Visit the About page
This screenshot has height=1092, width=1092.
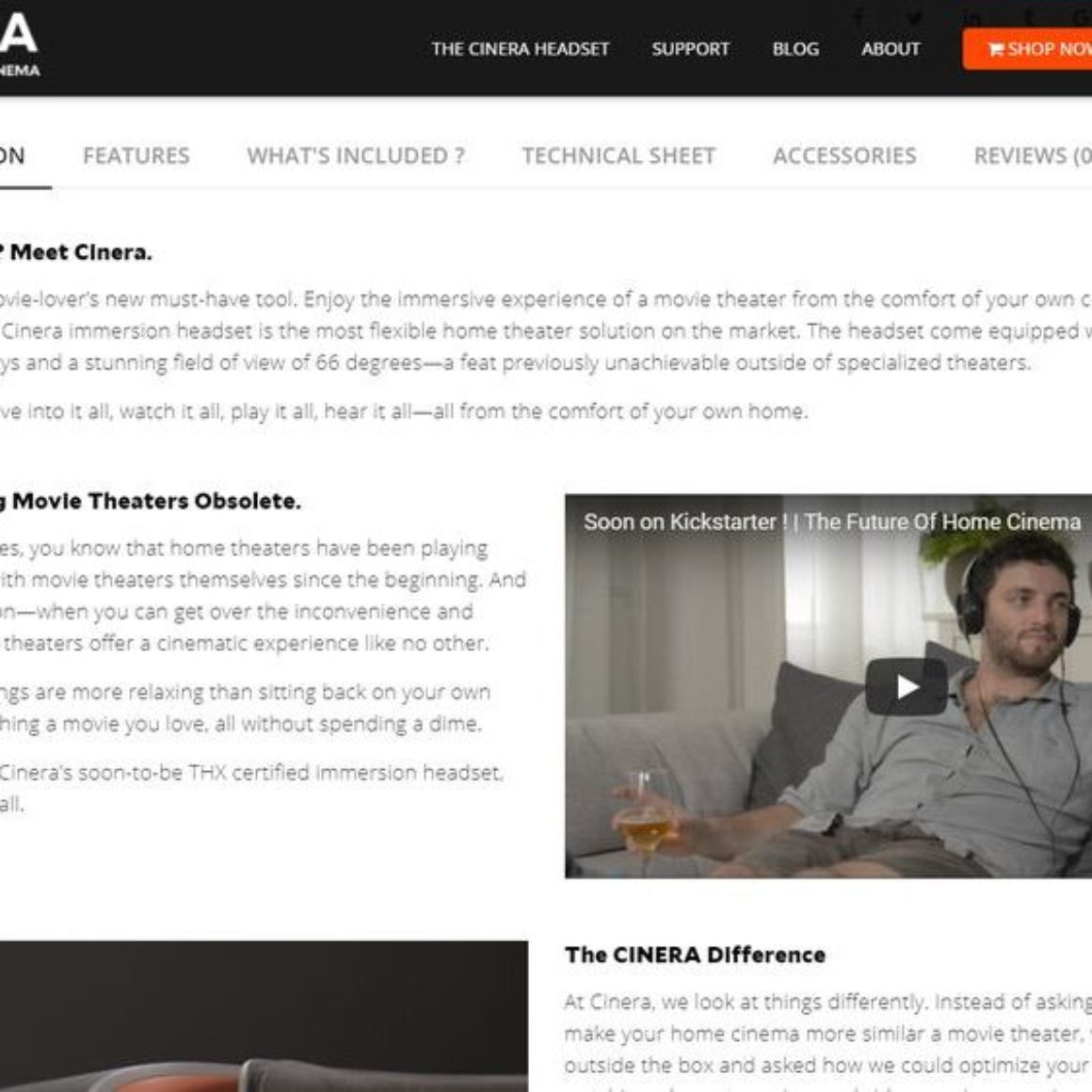[891, 49]
